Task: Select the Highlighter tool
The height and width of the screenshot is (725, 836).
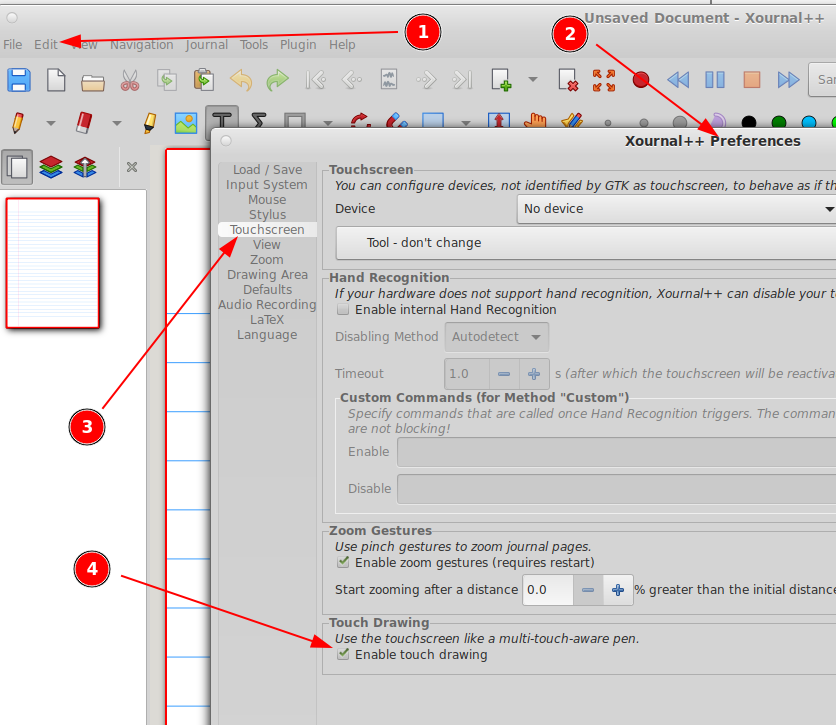Action: coord(150,123)
